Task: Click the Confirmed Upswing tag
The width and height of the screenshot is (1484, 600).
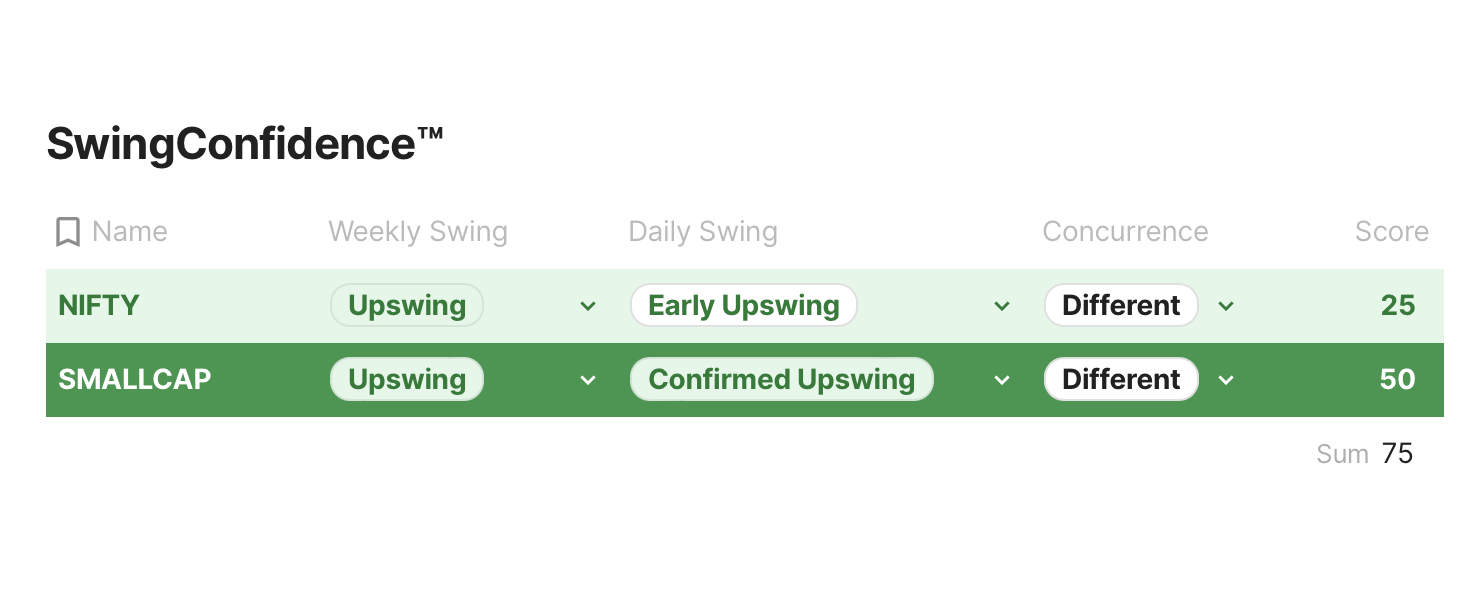Action: pyautogui.click(x=781, y=379)
